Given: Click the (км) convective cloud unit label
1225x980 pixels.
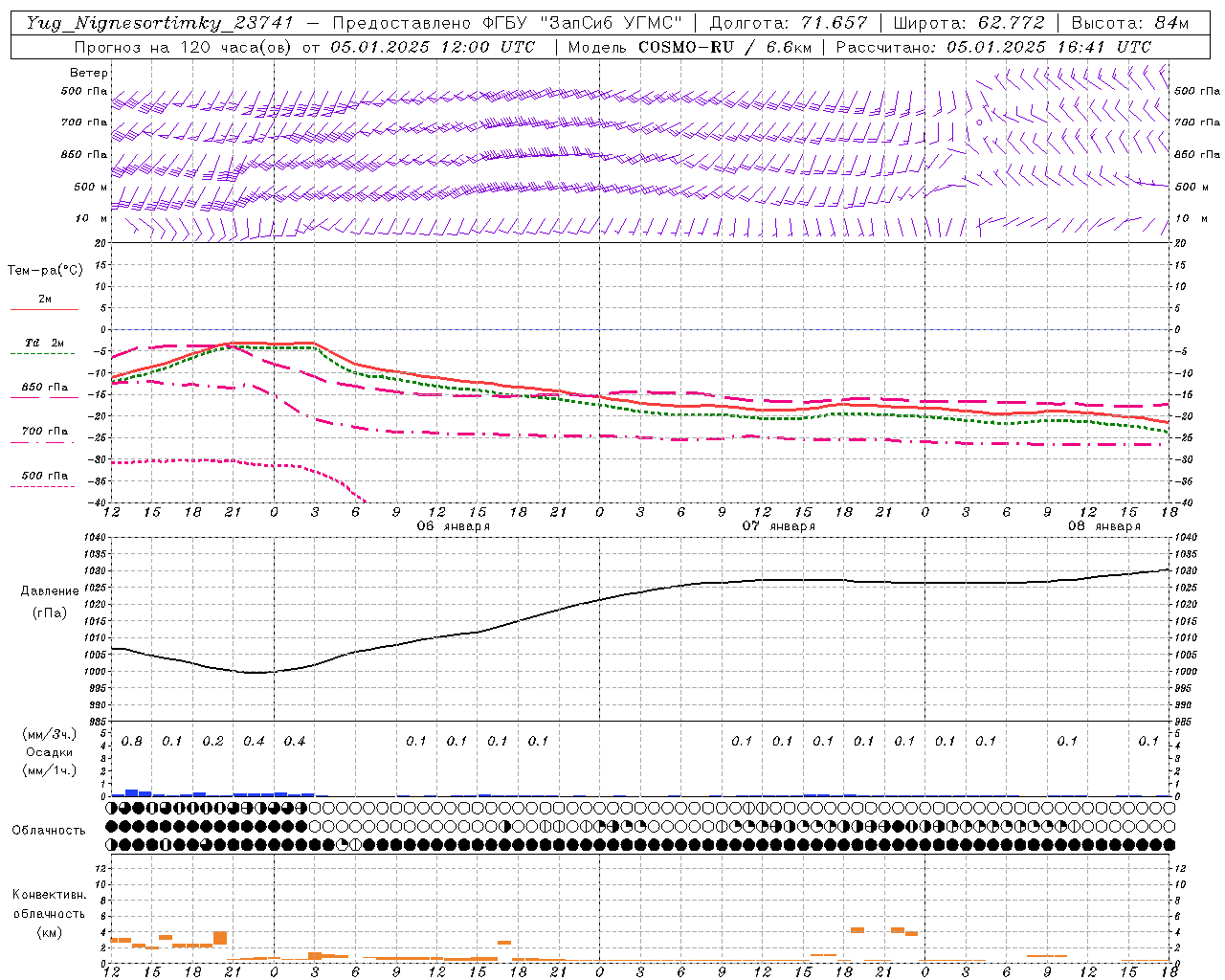Looking at the screenshot, I should click(50, 932).
